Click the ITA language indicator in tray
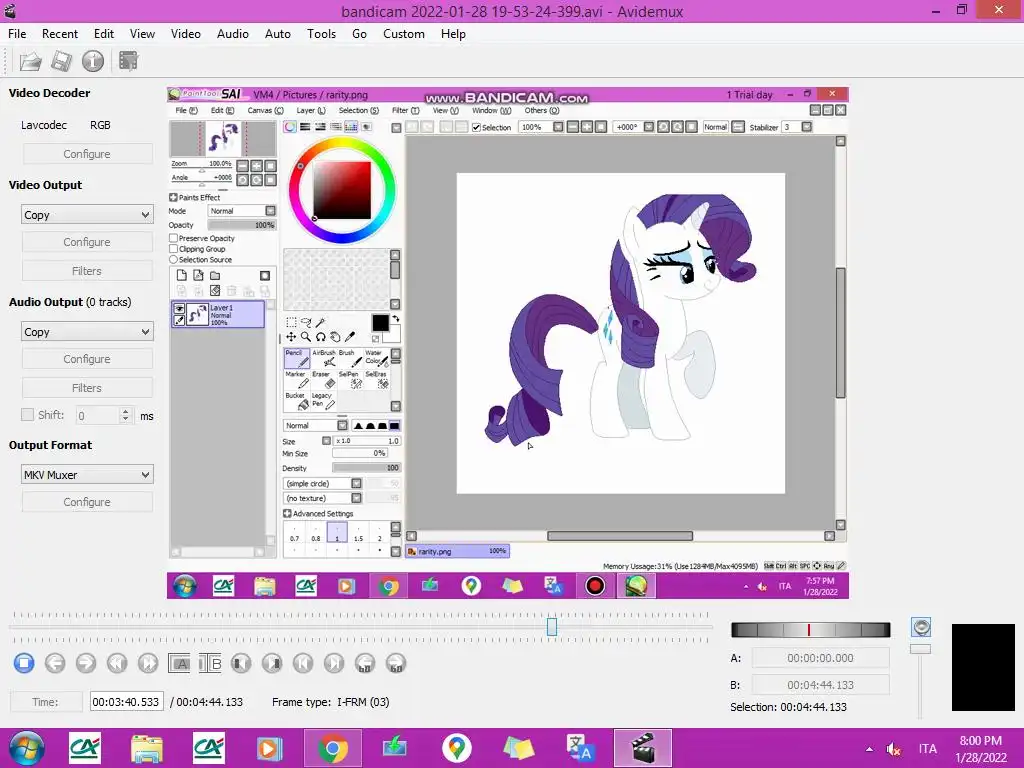1024x768 pixels. pos(927,749)
